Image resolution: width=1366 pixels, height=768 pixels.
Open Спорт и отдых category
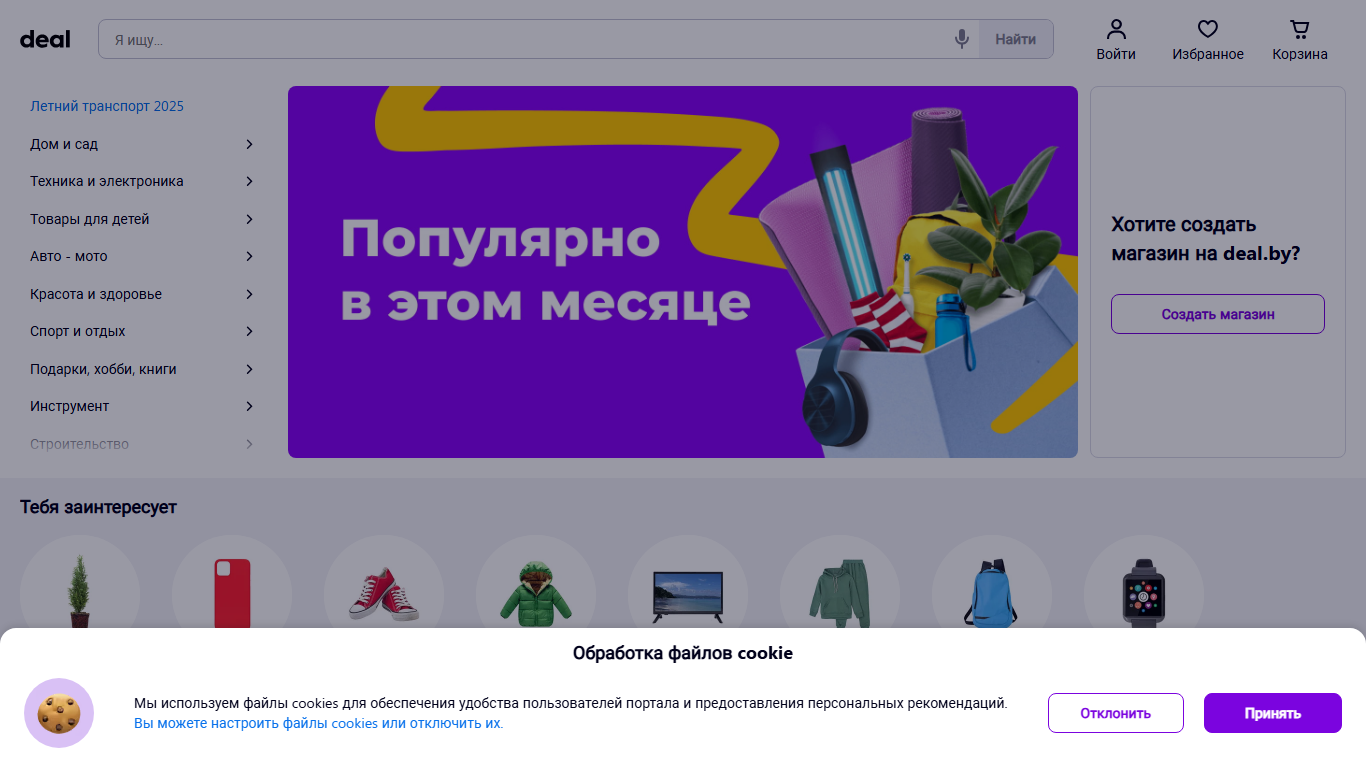coord(78,331)
